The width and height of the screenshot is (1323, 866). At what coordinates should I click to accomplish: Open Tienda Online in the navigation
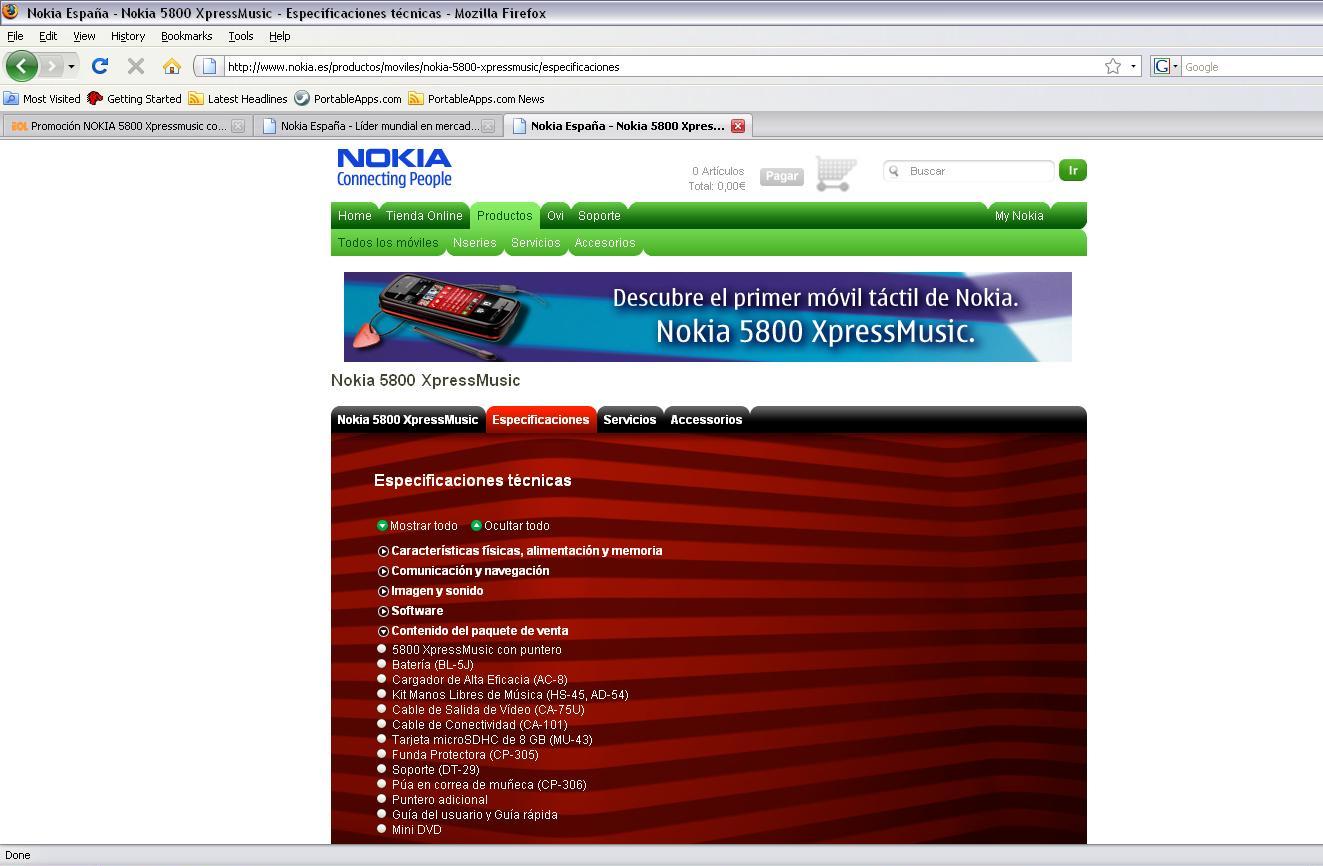point(424,216)
